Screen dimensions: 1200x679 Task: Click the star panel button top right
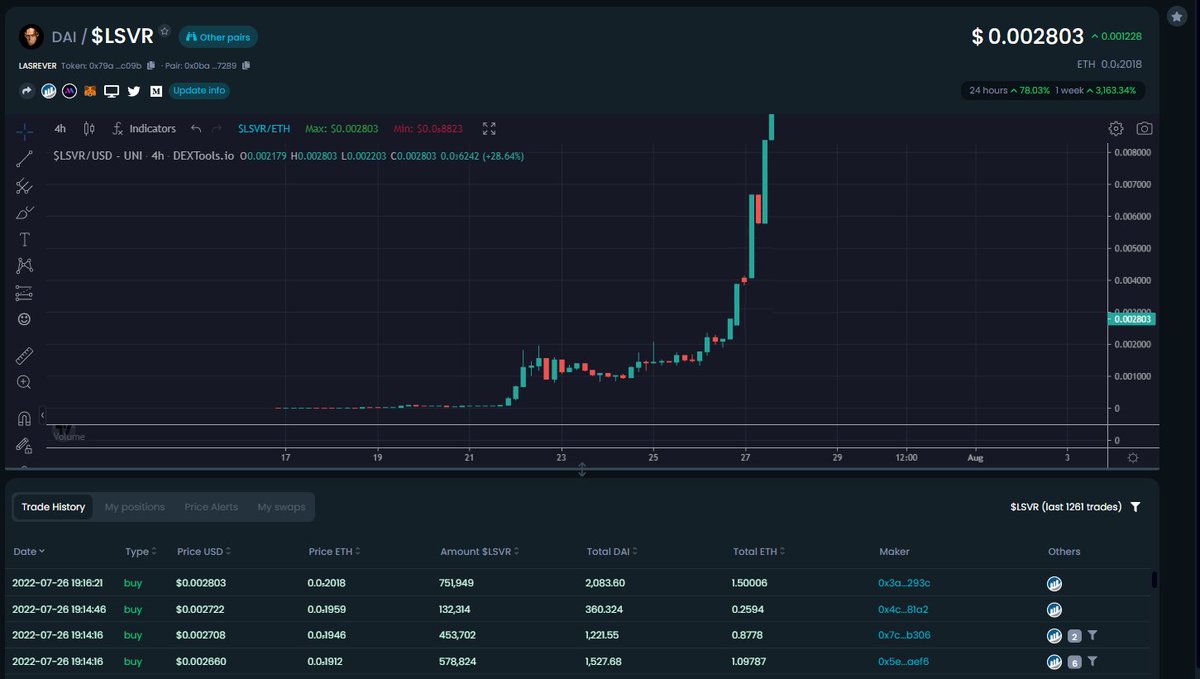1177,18
